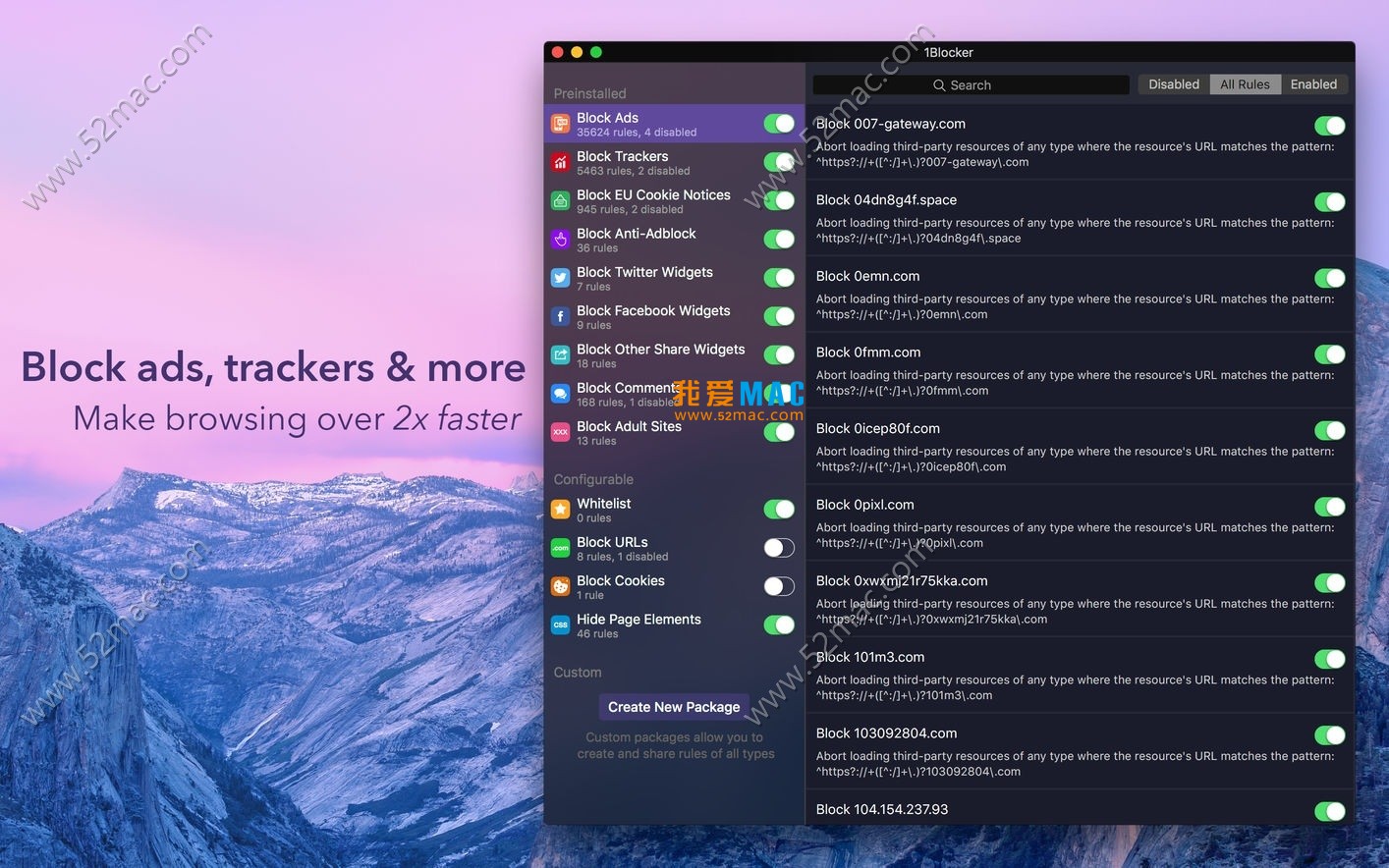The height and width of the screenshot is (868, 1389).
Task: Click the Block Facebook Widgets icon
Action: pyautogui.click(x=560, y=316)
